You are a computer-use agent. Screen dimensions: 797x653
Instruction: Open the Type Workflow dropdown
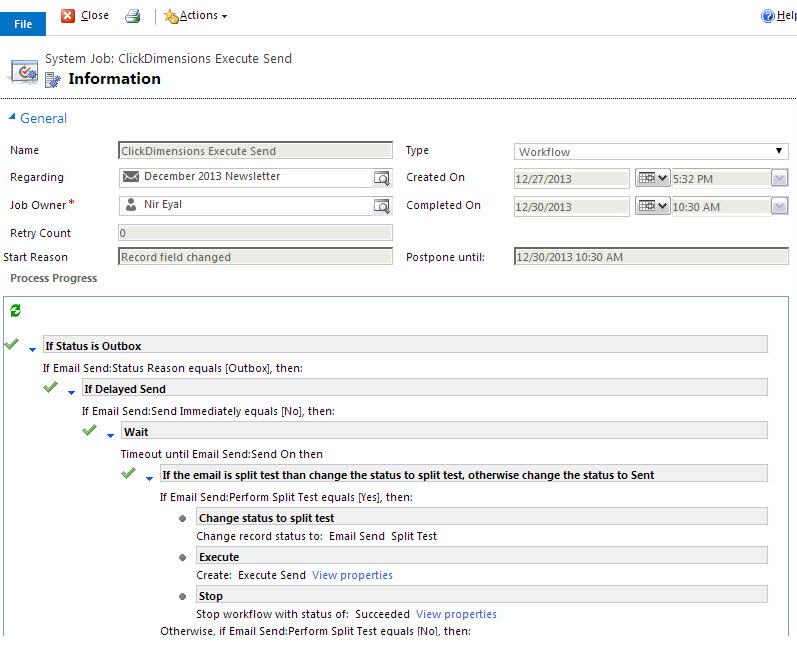pos(651,151)
